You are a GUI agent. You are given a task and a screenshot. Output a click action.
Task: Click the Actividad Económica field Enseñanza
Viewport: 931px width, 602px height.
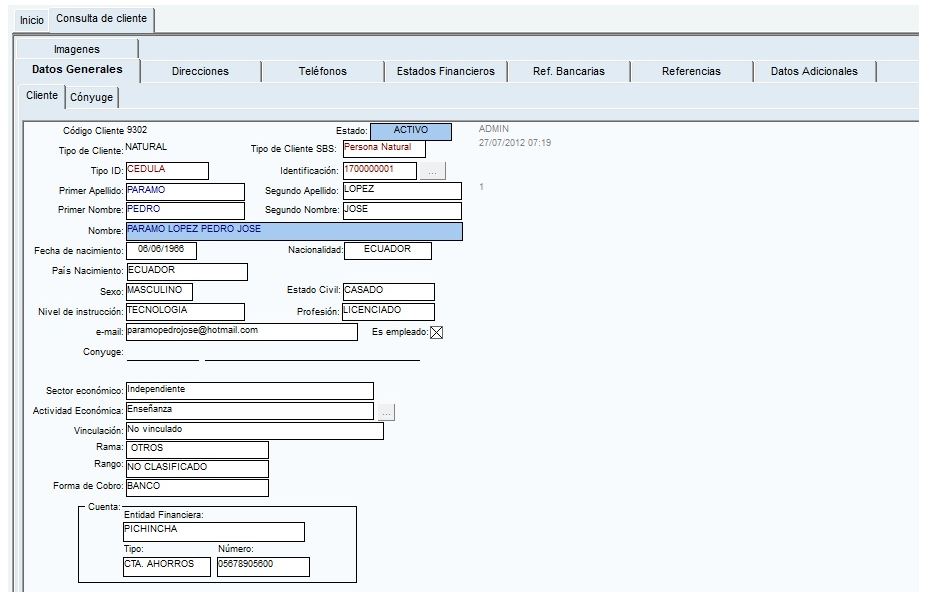(250, 411)
